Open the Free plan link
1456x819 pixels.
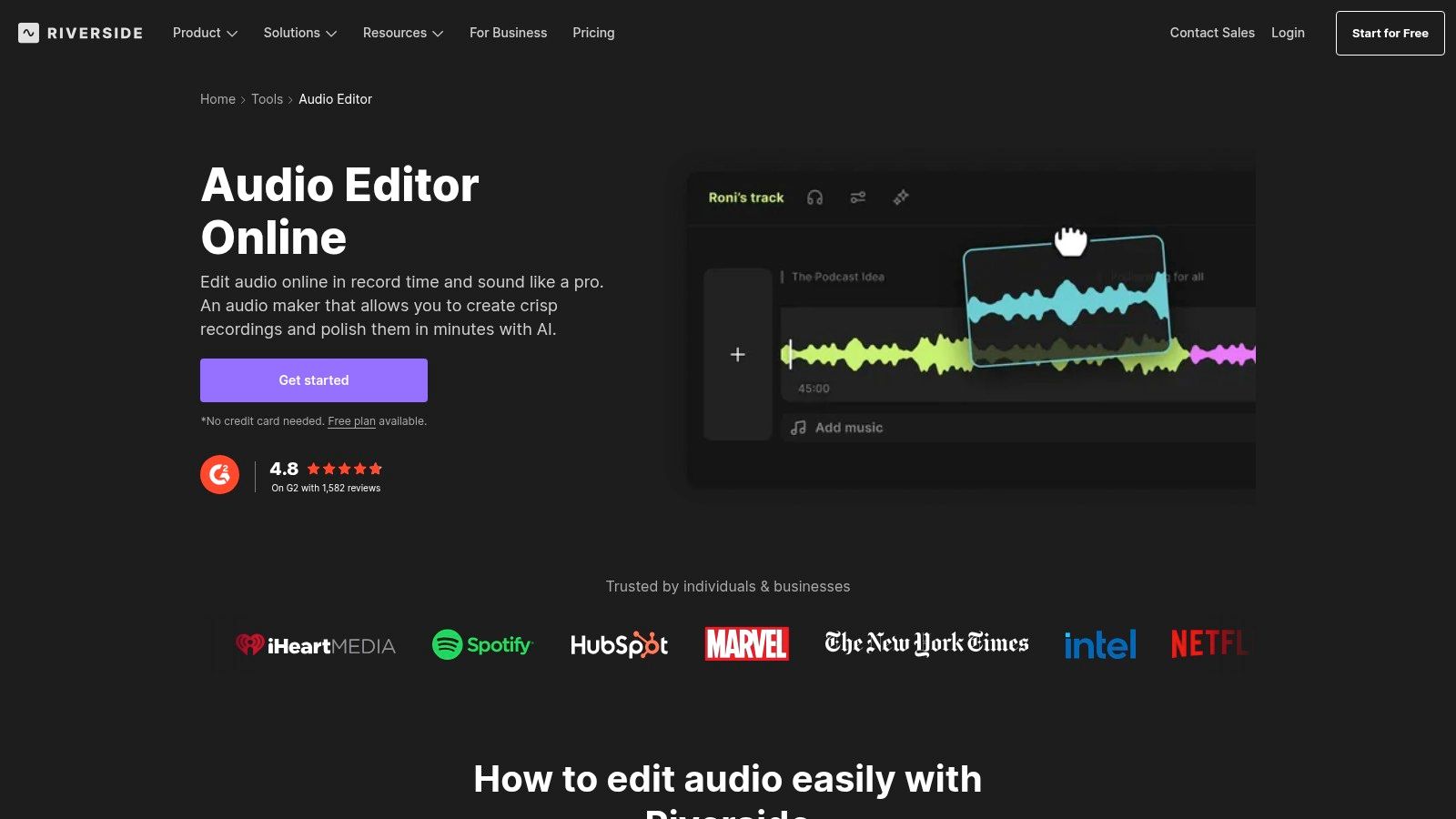pyautogui.click(x=352, y=420)
